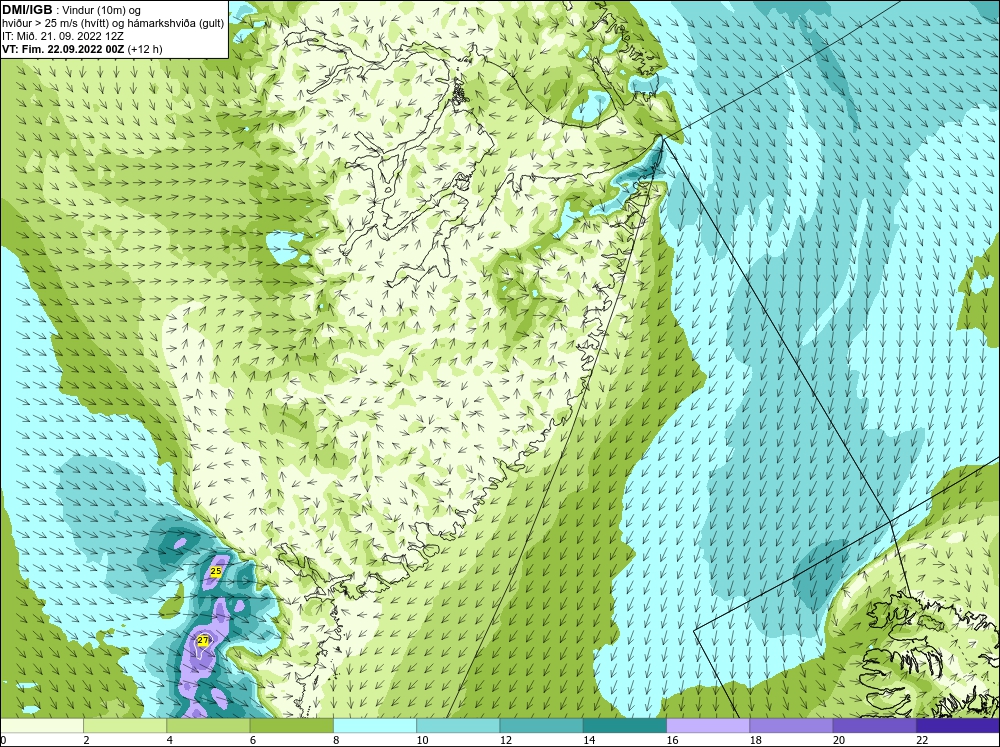Click the scale label 8 on colorbar
This screenshot has height=747, width=1000.
coord(336,740)
